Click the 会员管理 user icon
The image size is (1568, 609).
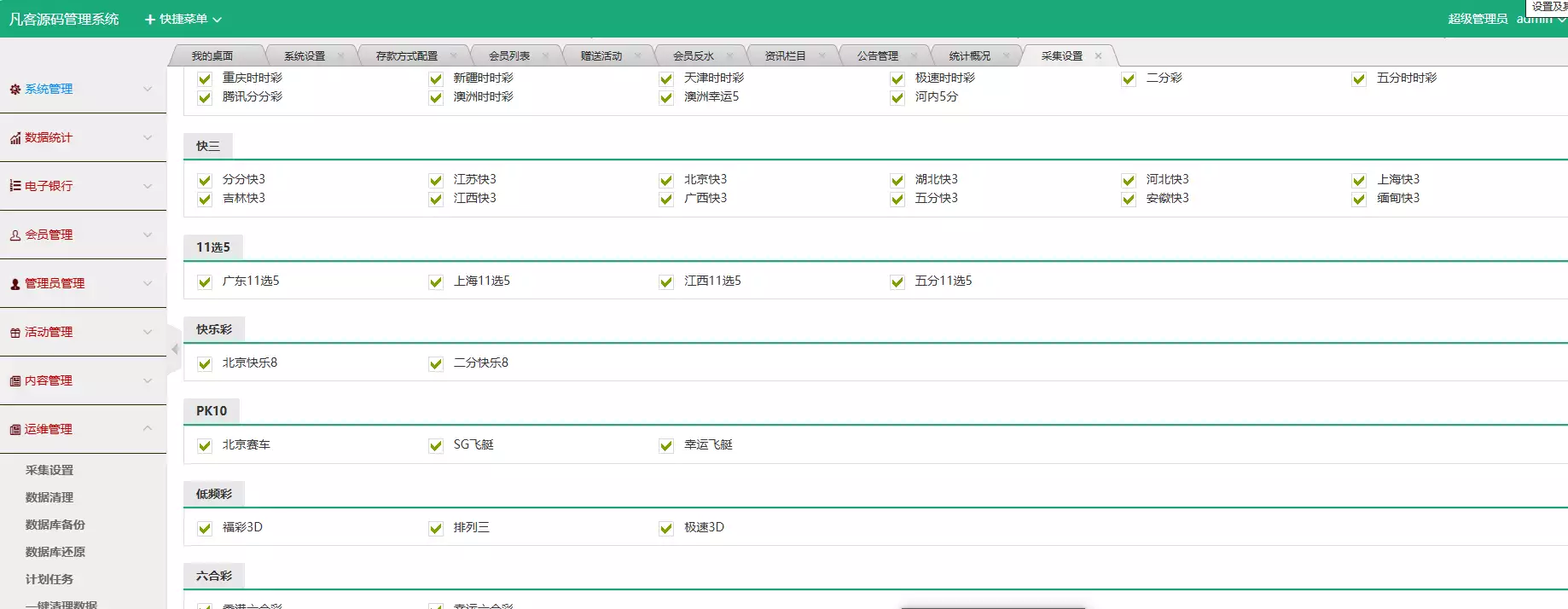[x=15, y=235]
